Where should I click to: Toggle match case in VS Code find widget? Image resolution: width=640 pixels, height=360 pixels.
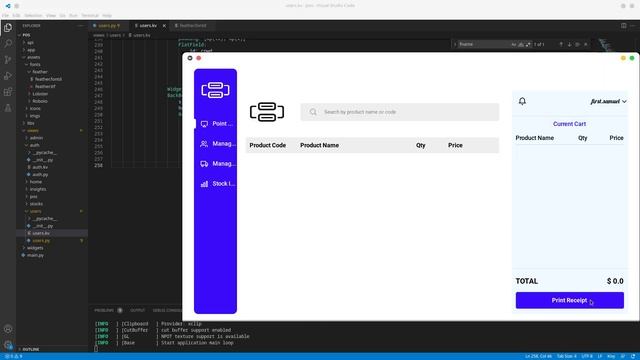(513, 44)
